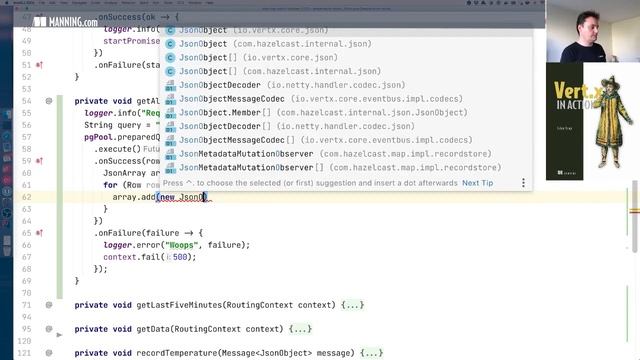Image resolution: width=640 pixels, height=360 pixels.
Task: Click gutter marker on line 65
Action: pos(39,233)
